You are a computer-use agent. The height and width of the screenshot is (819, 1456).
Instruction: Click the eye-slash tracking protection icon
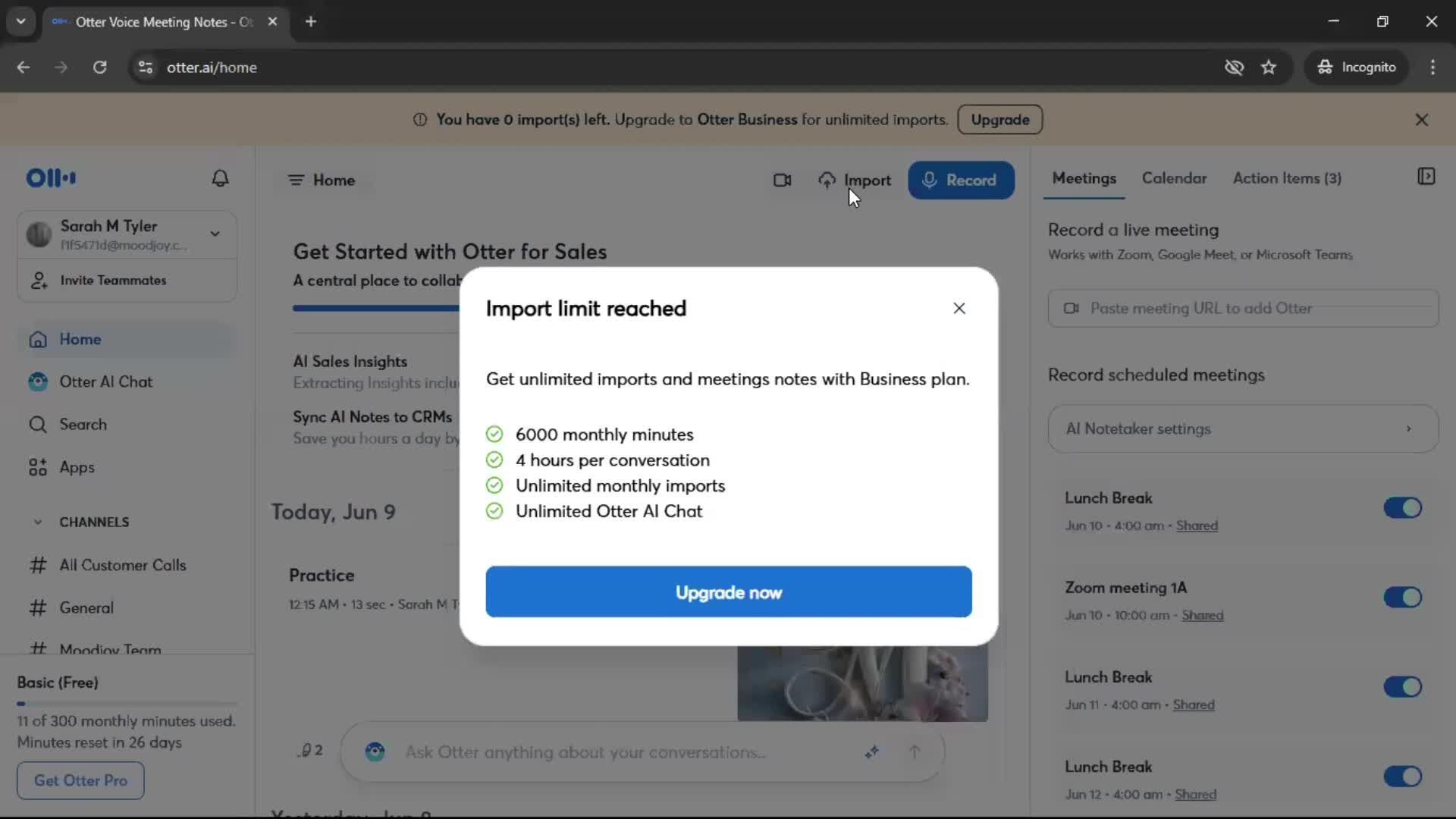pyautogui.click(x=1234, y=67)
